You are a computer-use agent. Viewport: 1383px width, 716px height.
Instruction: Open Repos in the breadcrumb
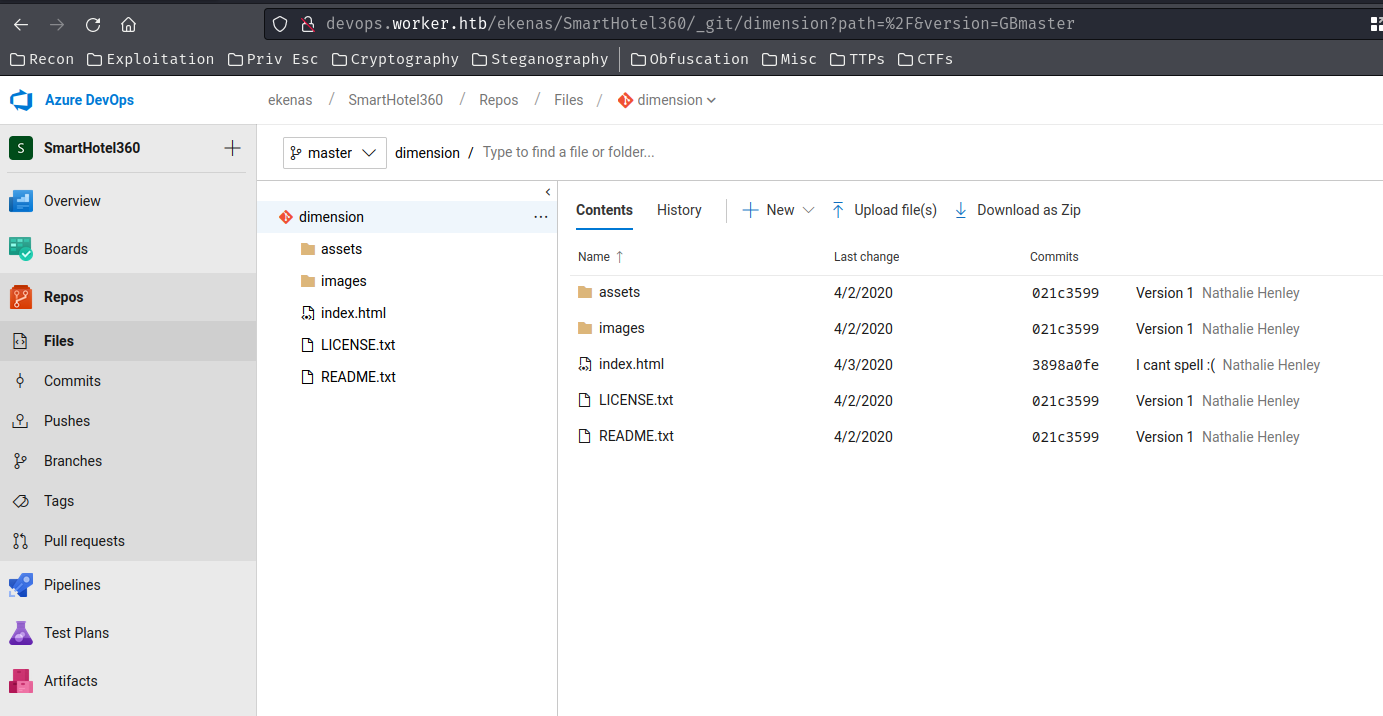pyautogui.click(x=498, y=100)
